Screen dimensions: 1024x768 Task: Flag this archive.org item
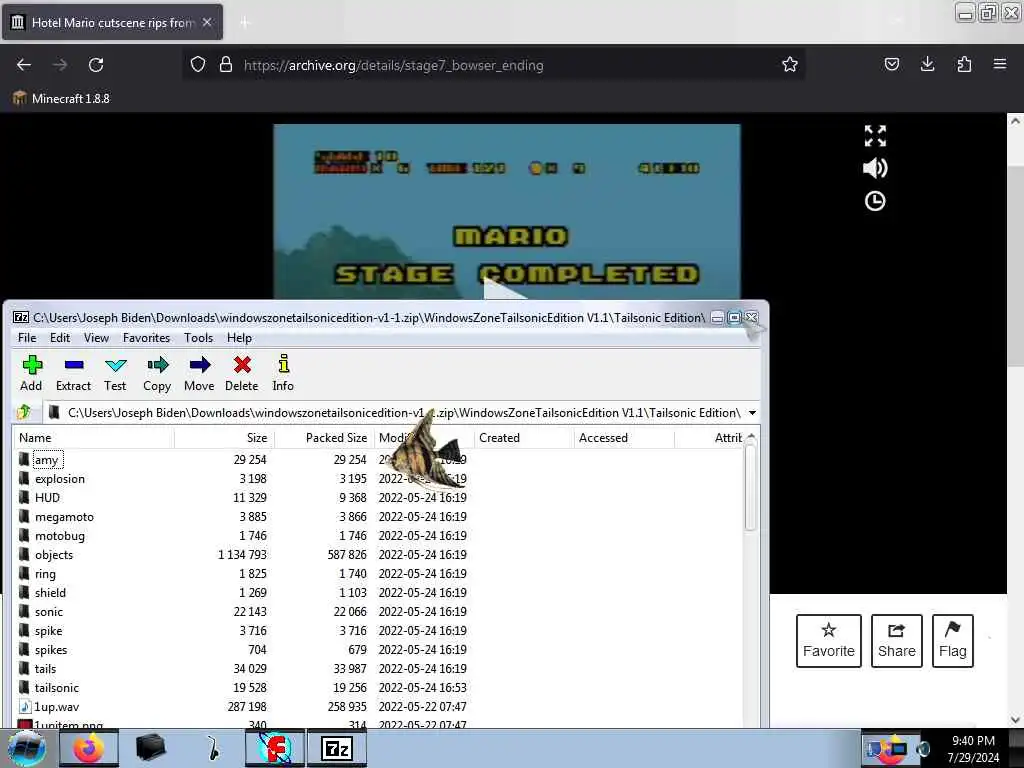953,641
